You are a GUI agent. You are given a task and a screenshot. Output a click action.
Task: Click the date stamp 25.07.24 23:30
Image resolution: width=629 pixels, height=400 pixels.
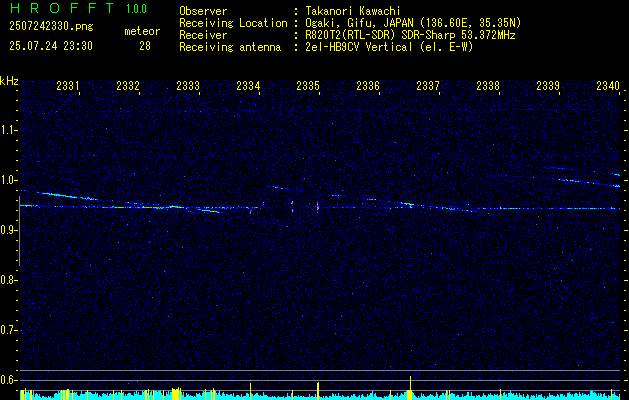[x=51, y=46]
